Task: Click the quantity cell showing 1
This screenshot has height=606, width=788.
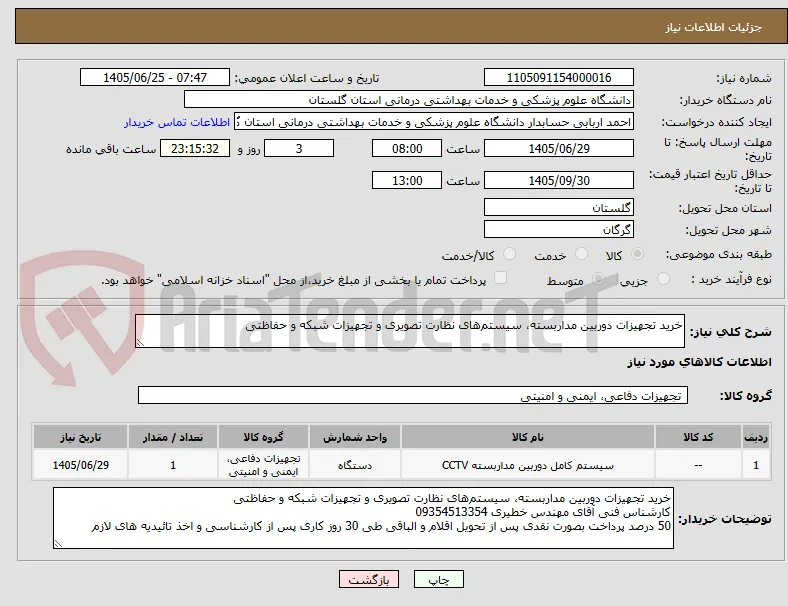Action: click(173, 465)
